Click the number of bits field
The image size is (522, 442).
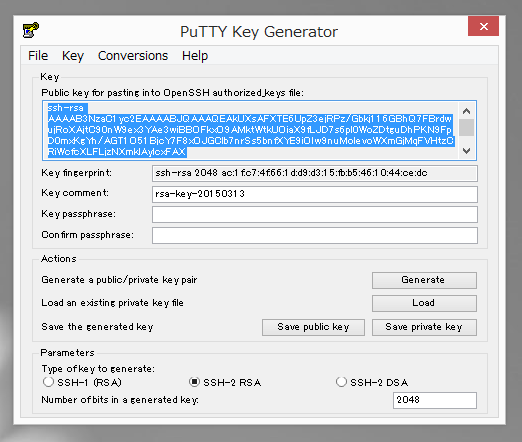(435, 400)
